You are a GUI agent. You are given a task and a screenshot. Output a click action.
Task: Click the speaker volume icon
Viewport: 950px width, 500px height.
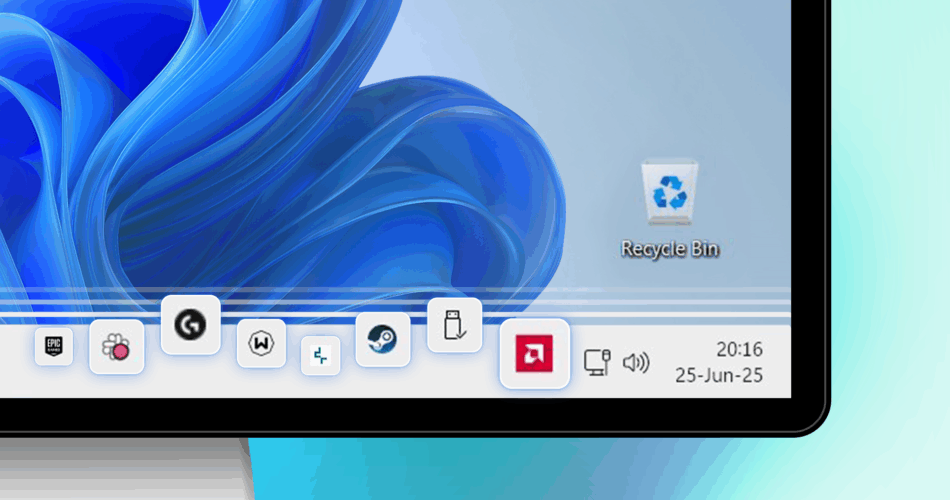636,362
